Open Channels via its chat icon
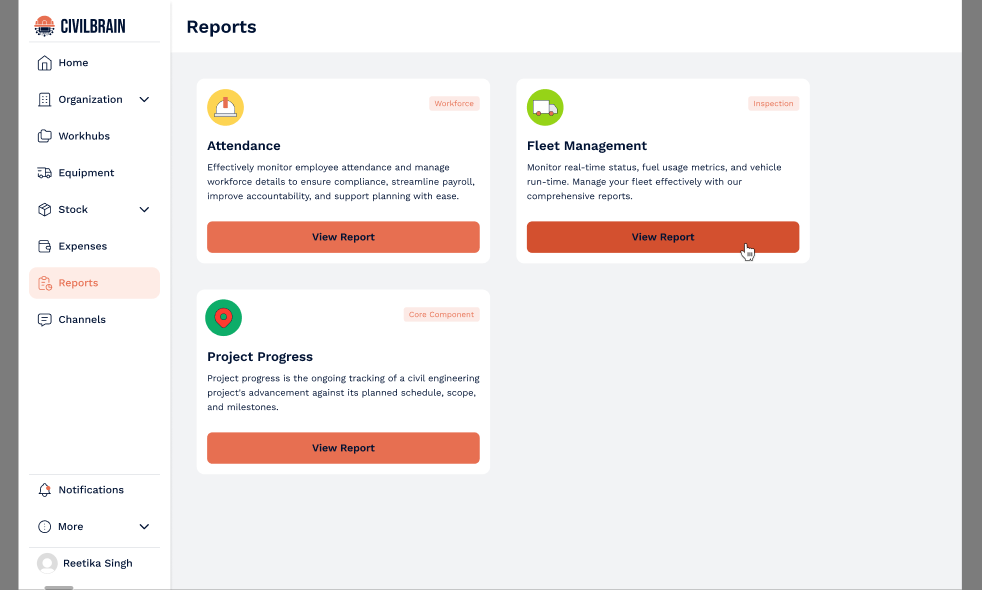 click(44, 319)
